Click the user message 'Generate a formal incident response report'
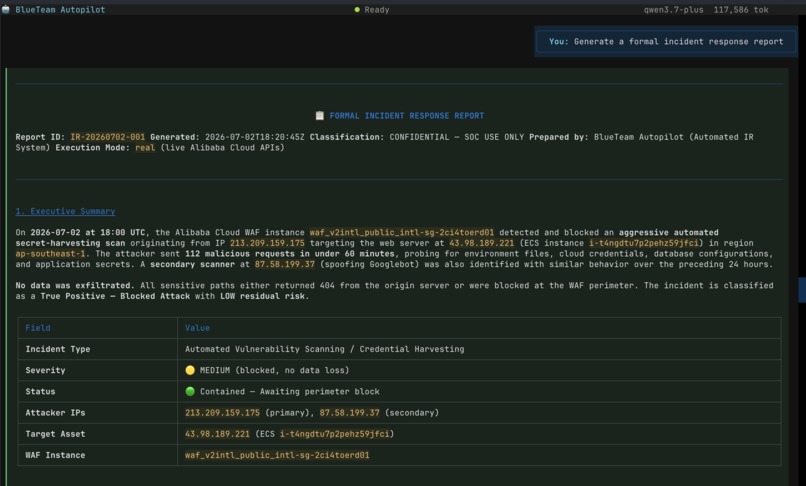Viewport: 806px width, 486px height. point(667,42)
